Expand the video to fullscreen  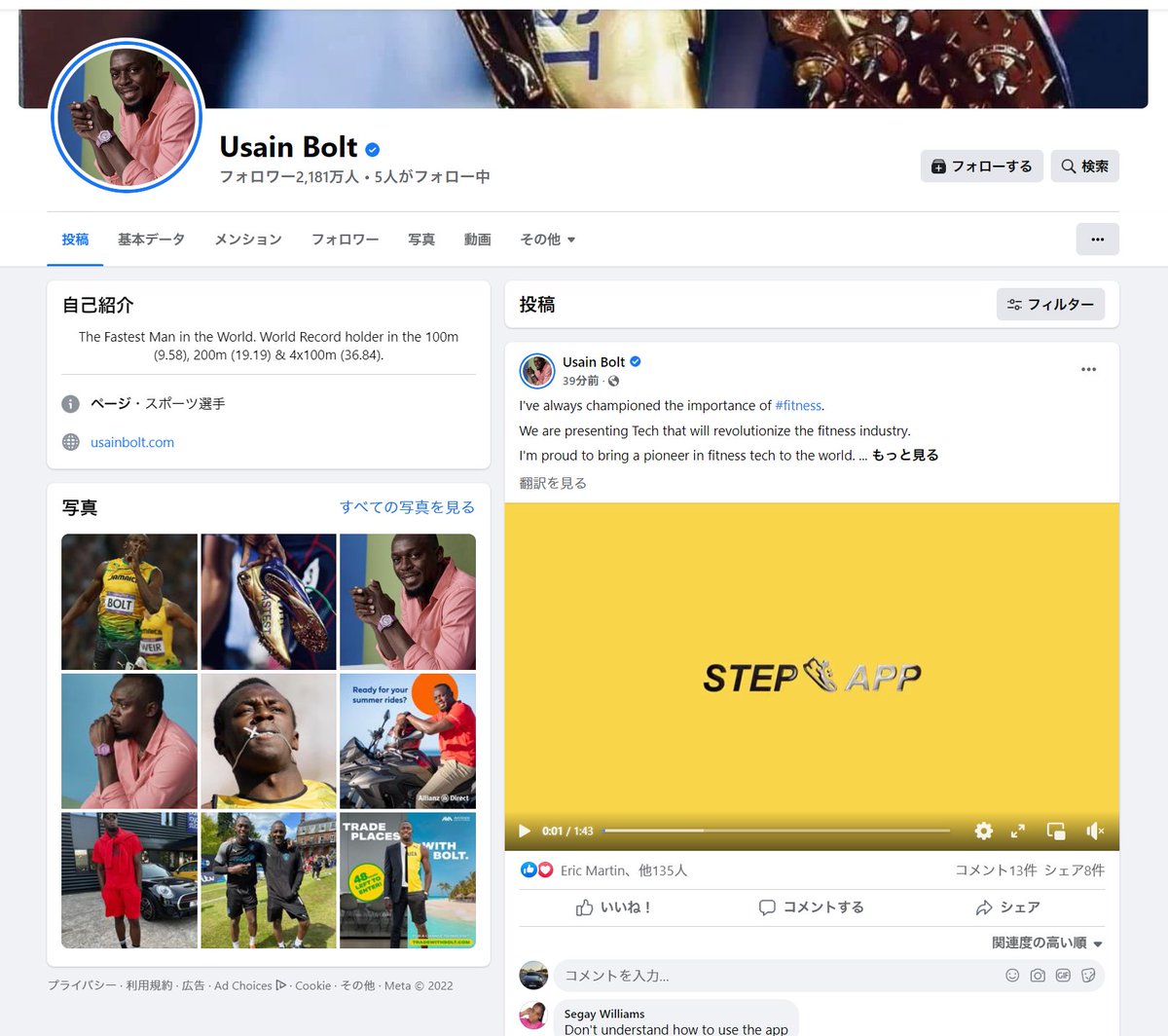[x=1018, y=831]
